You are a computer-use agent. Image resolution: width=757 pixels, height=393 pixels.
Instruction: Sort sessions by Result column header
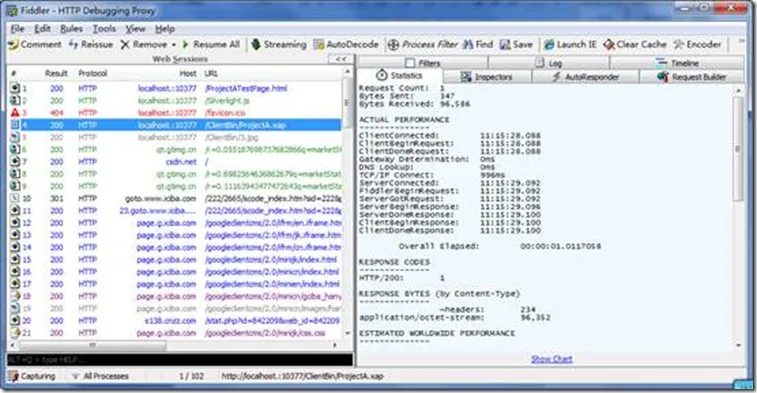(56, 73)
